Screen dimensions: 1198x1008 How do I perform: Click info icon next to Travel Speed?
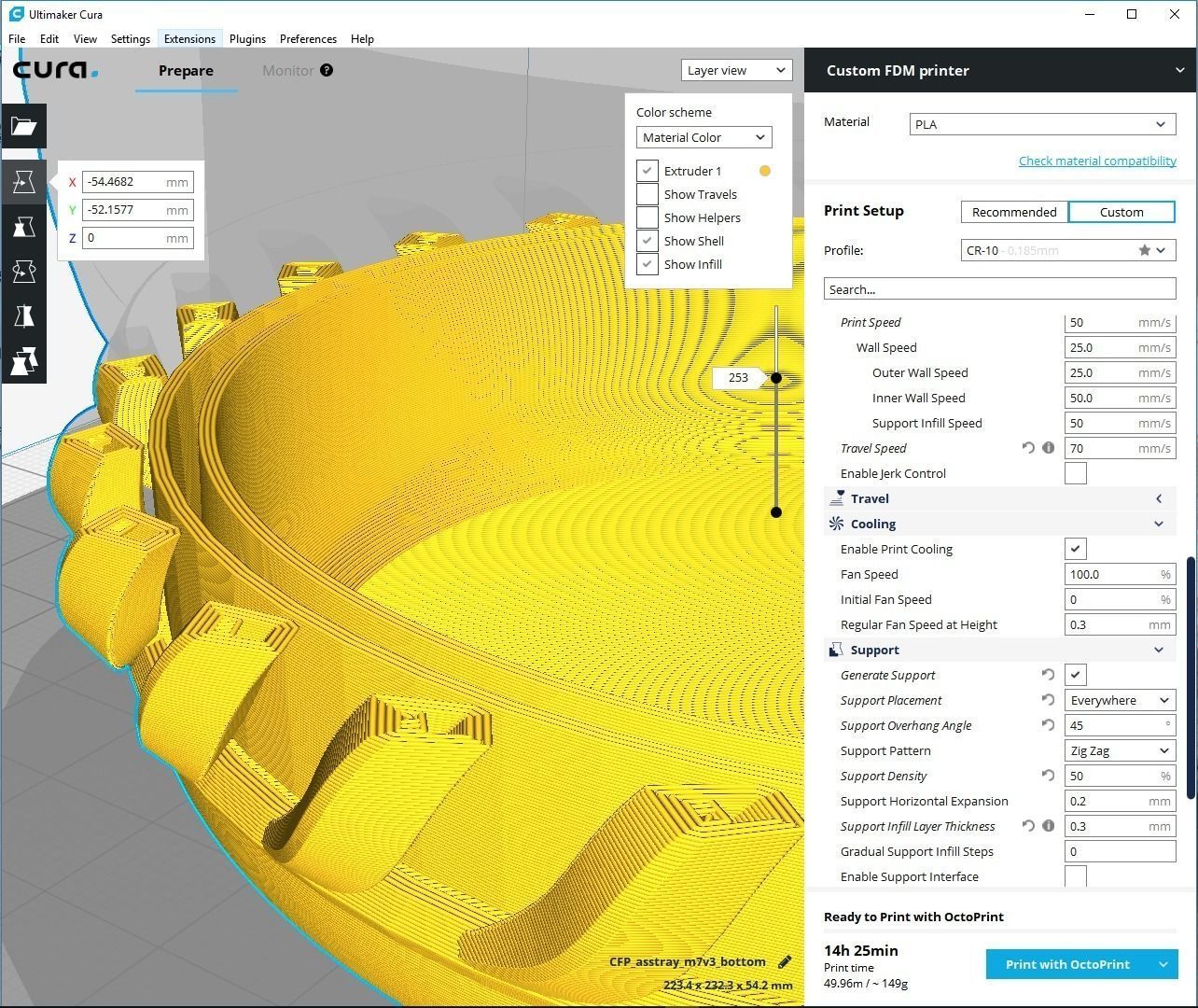coord(1049,448)
